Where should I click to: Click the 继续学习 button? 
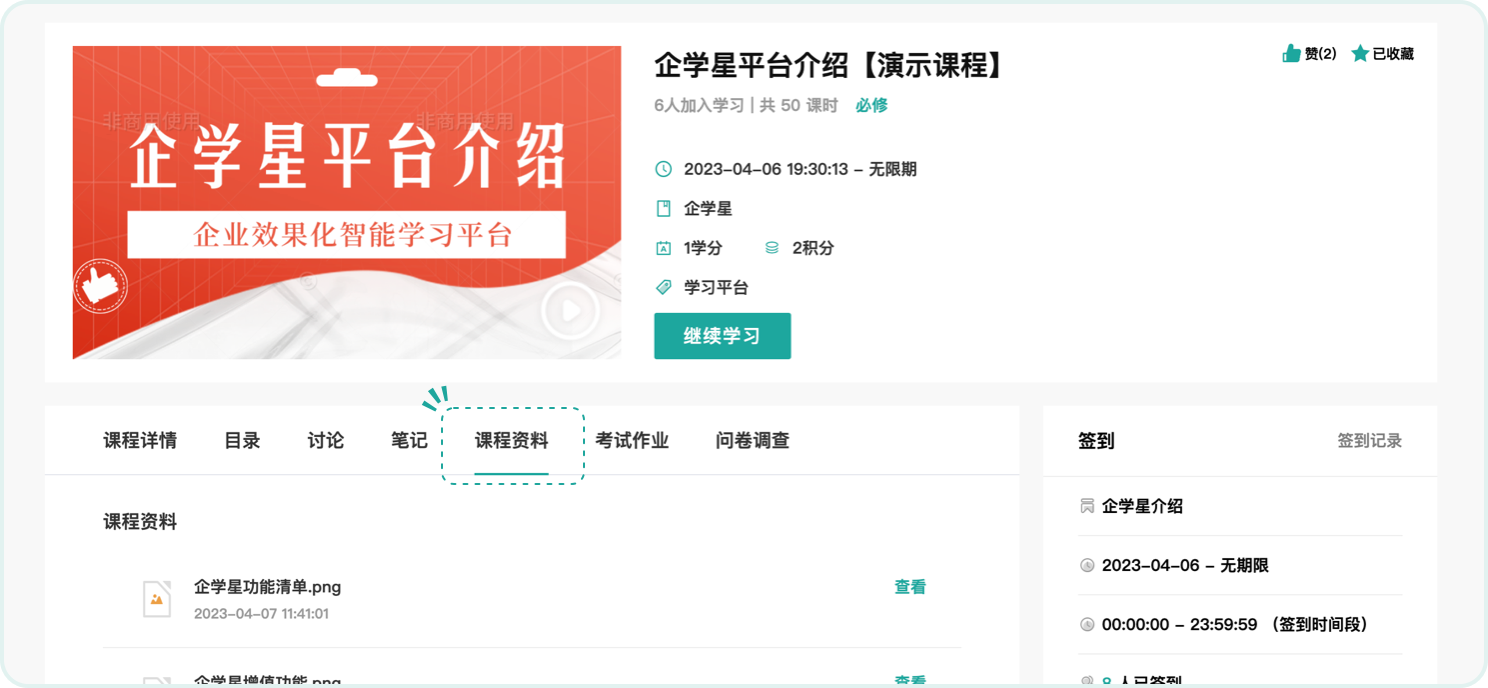pos(722,336)
